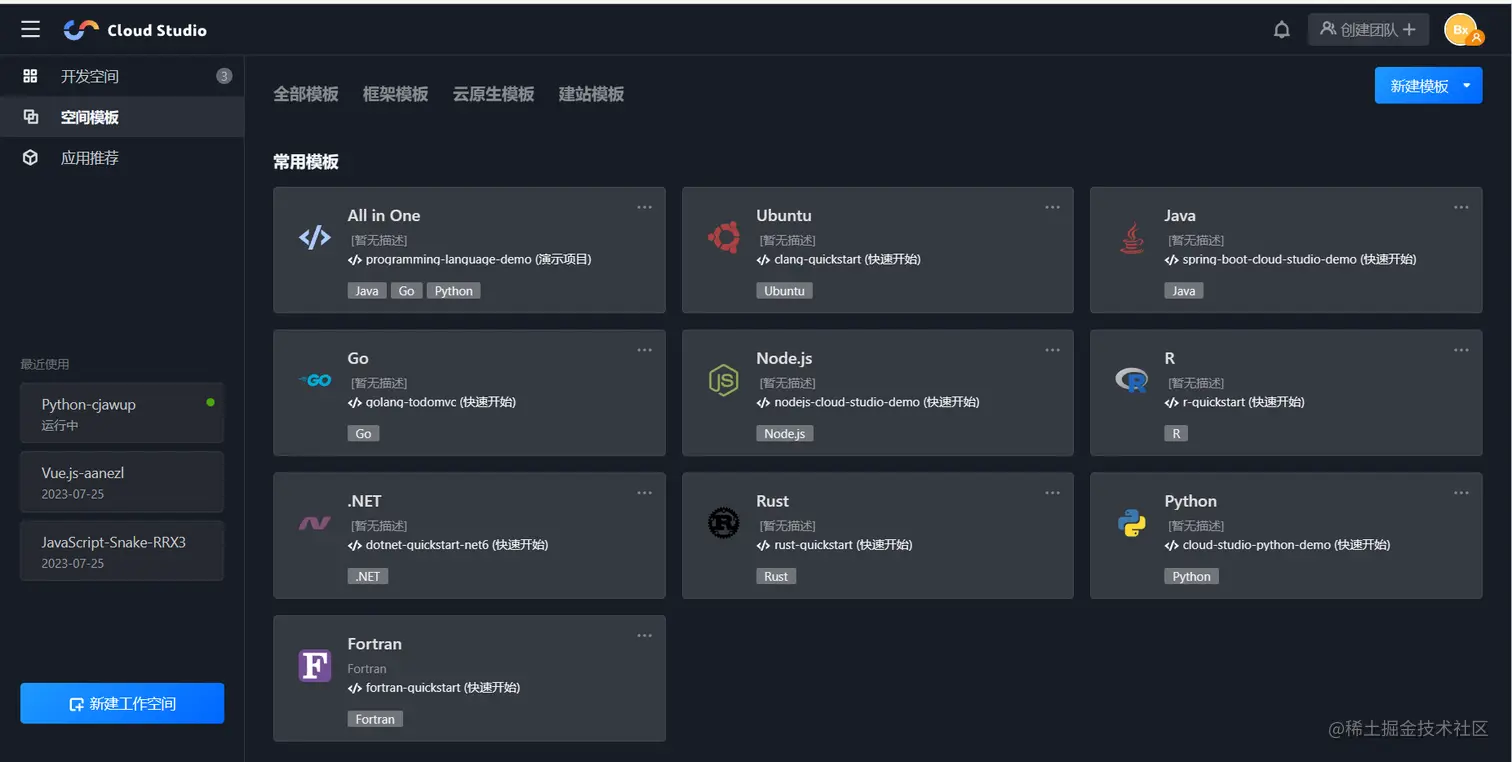Open the hamburger menu icon

pos(31,29)
